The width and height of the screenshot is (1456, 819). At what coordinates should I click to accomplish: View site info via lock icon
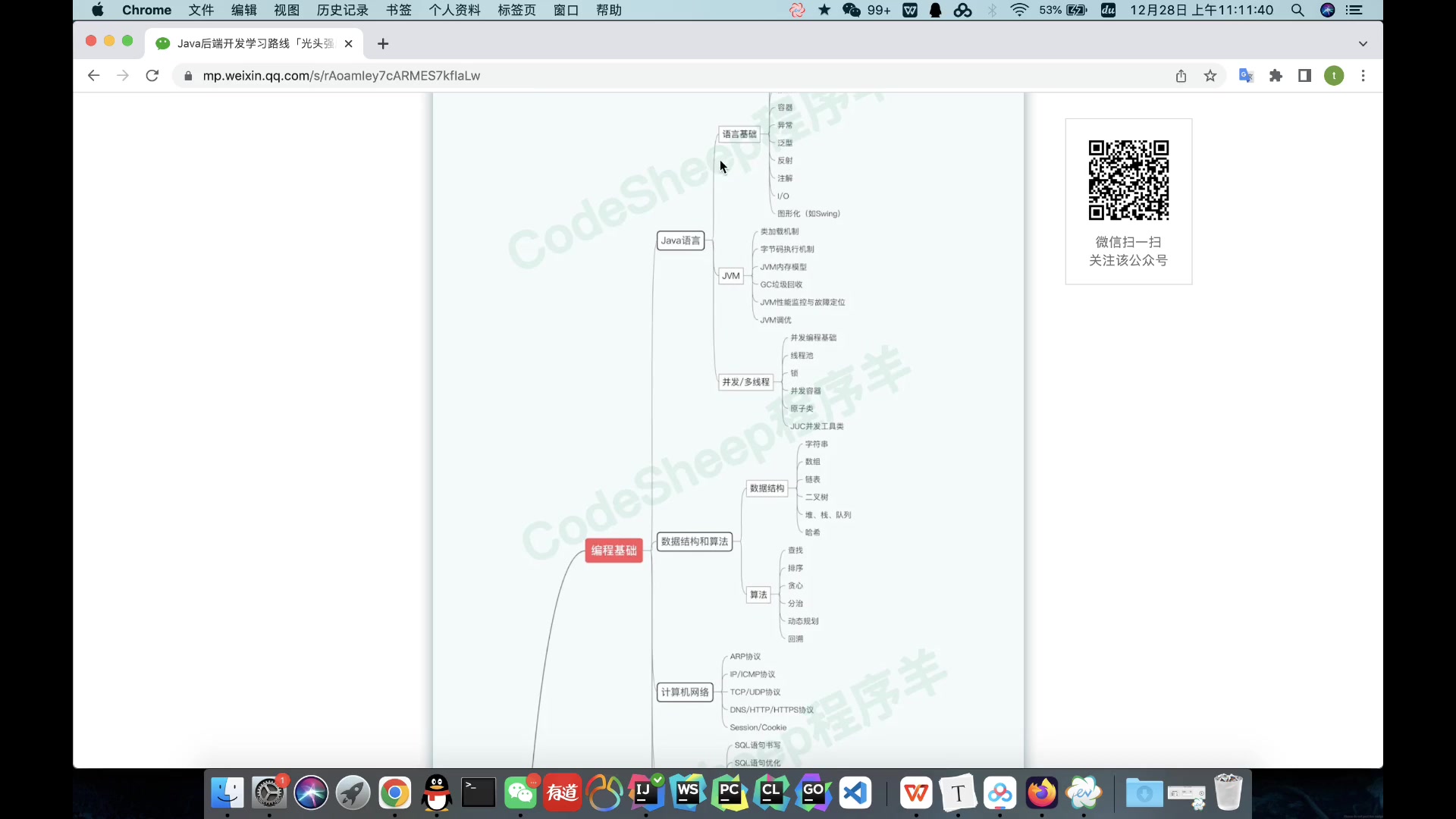click(188, 76)
